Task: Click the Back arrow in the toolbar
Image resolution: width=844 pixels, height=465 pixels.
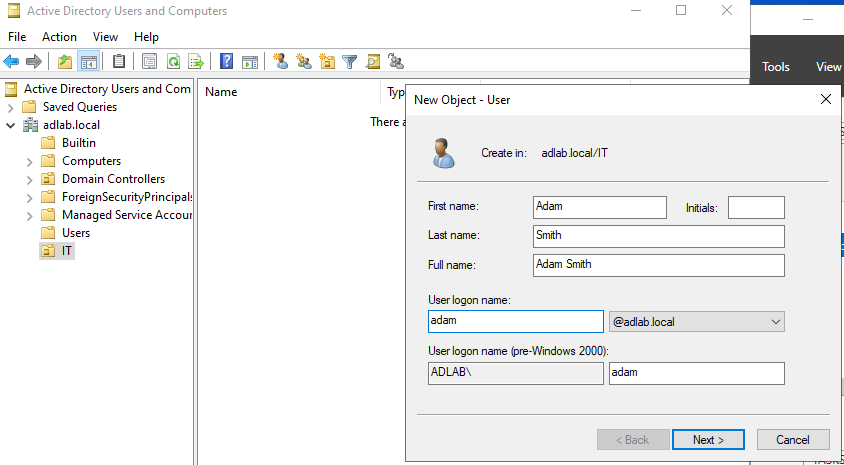Action: pyautogui.click(x=11, y=61)
